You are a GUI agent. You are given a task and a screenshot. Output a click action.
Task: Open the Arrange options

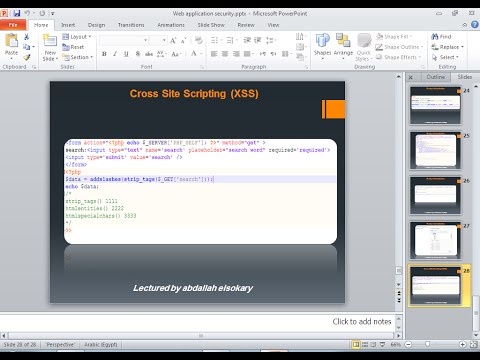tap(343, 46)
